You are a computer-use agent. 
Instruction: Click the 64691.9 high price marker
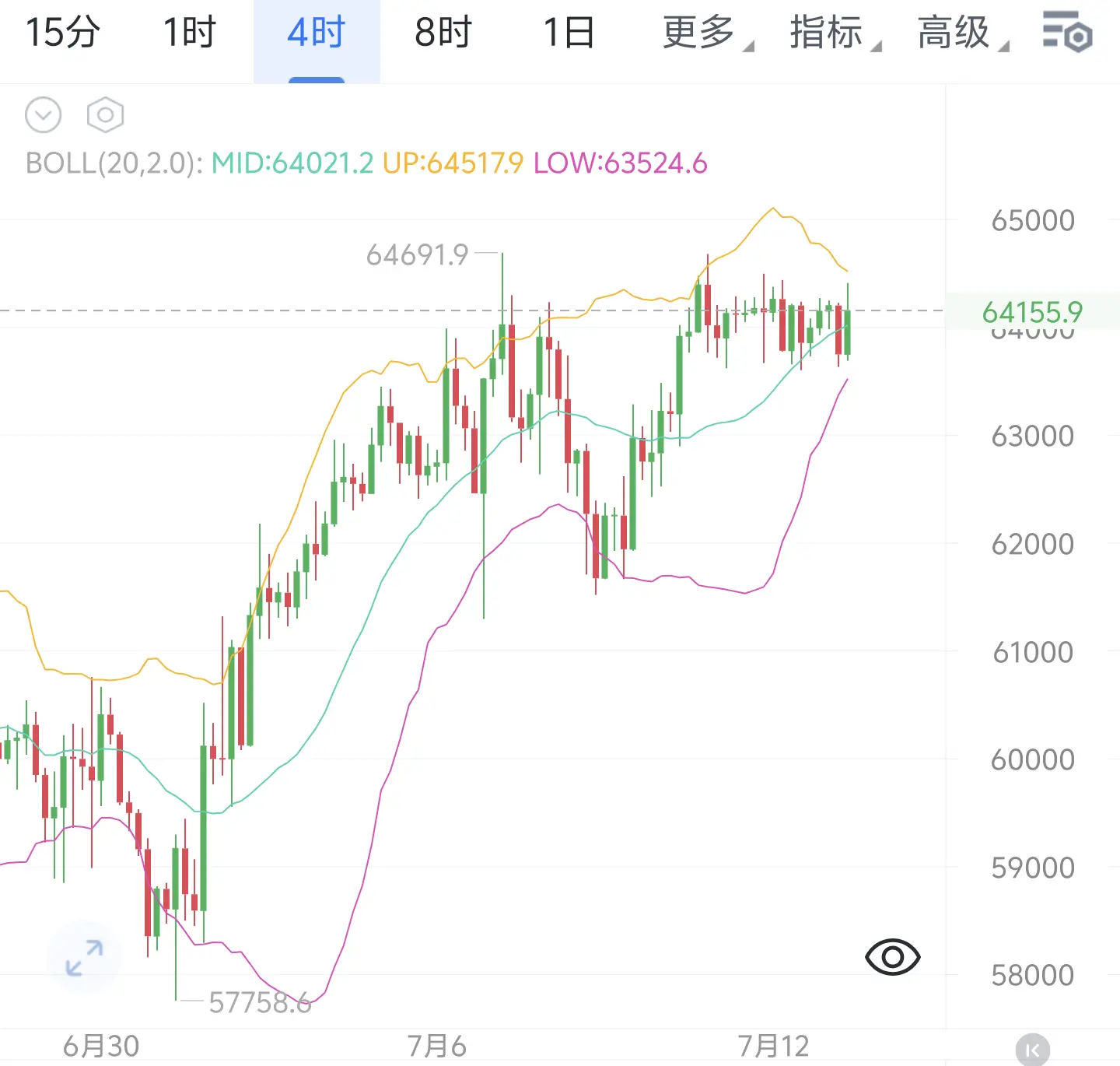[418, 254]
